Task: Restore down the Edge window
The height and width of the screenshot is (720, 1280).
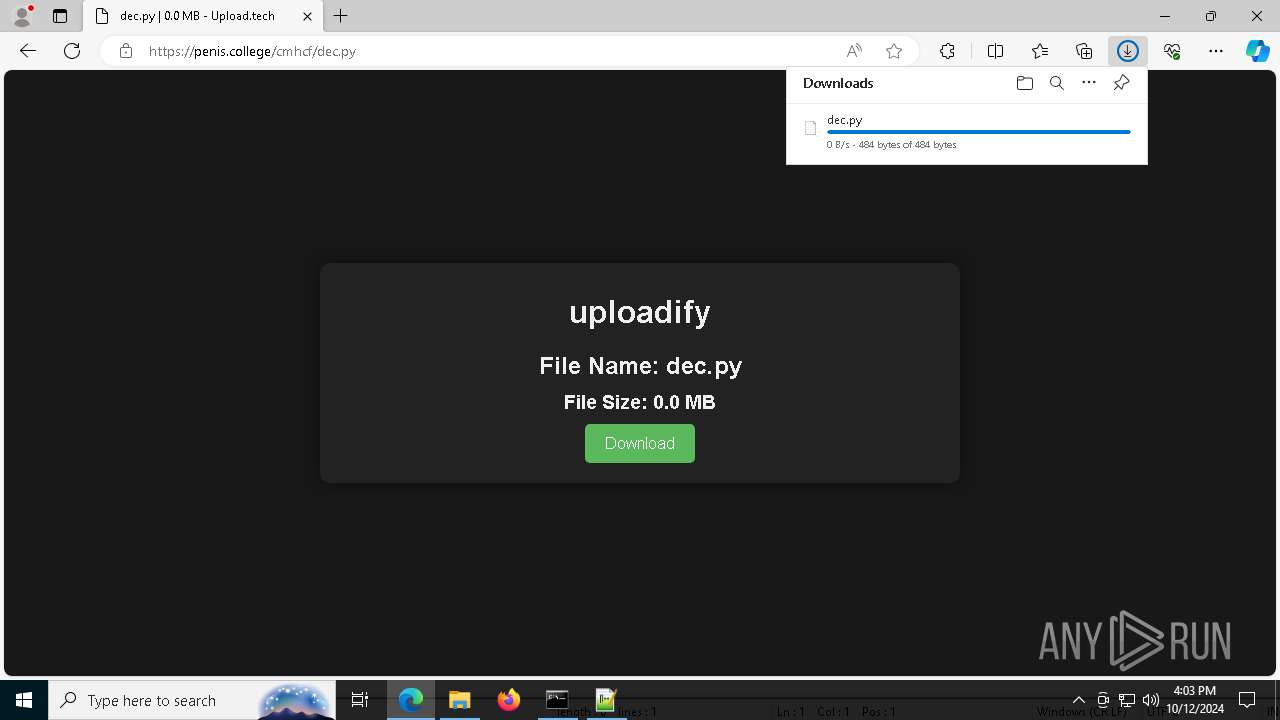Action: 1211,16
